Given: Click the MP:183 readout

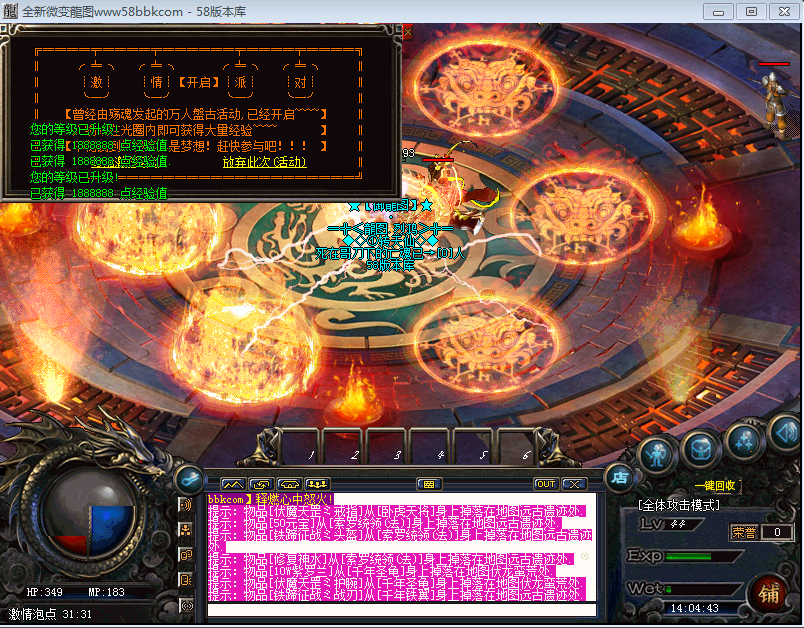Looking at the screenshot, I should coord(106,592).
